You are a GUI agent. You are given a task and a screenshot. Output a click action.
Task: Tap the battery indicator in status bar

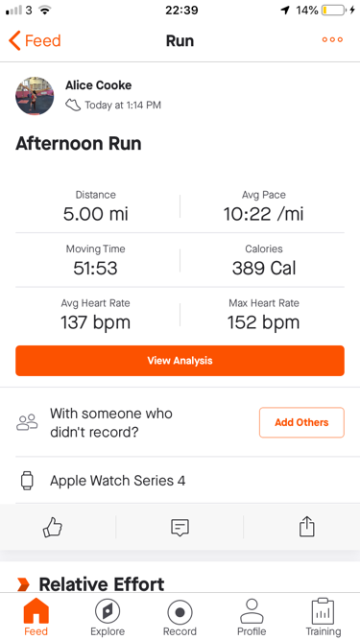[x=333, y=10]
